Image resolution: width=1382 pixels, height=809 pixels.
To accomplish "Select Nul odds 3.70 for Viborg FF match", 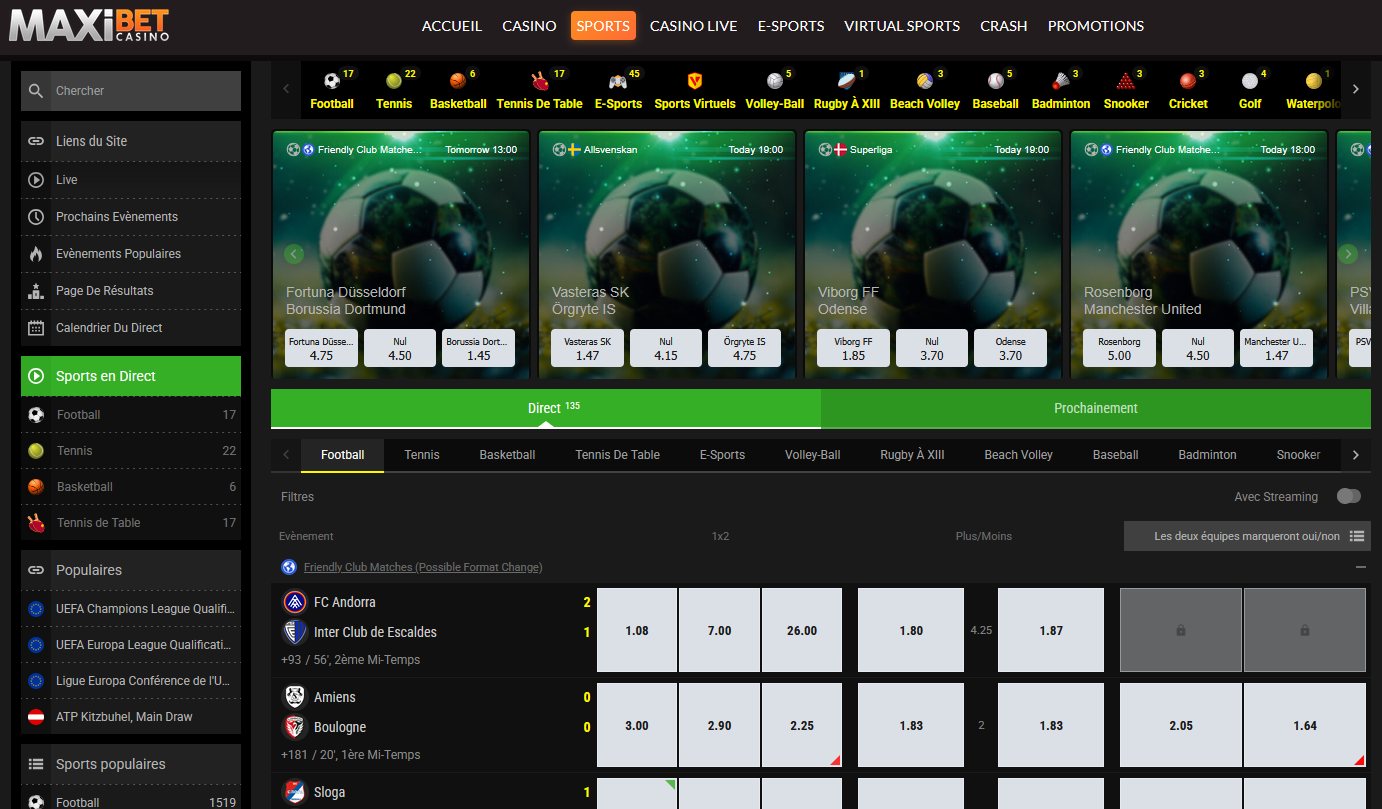I will pyautogui.click(x=932, y=348).
